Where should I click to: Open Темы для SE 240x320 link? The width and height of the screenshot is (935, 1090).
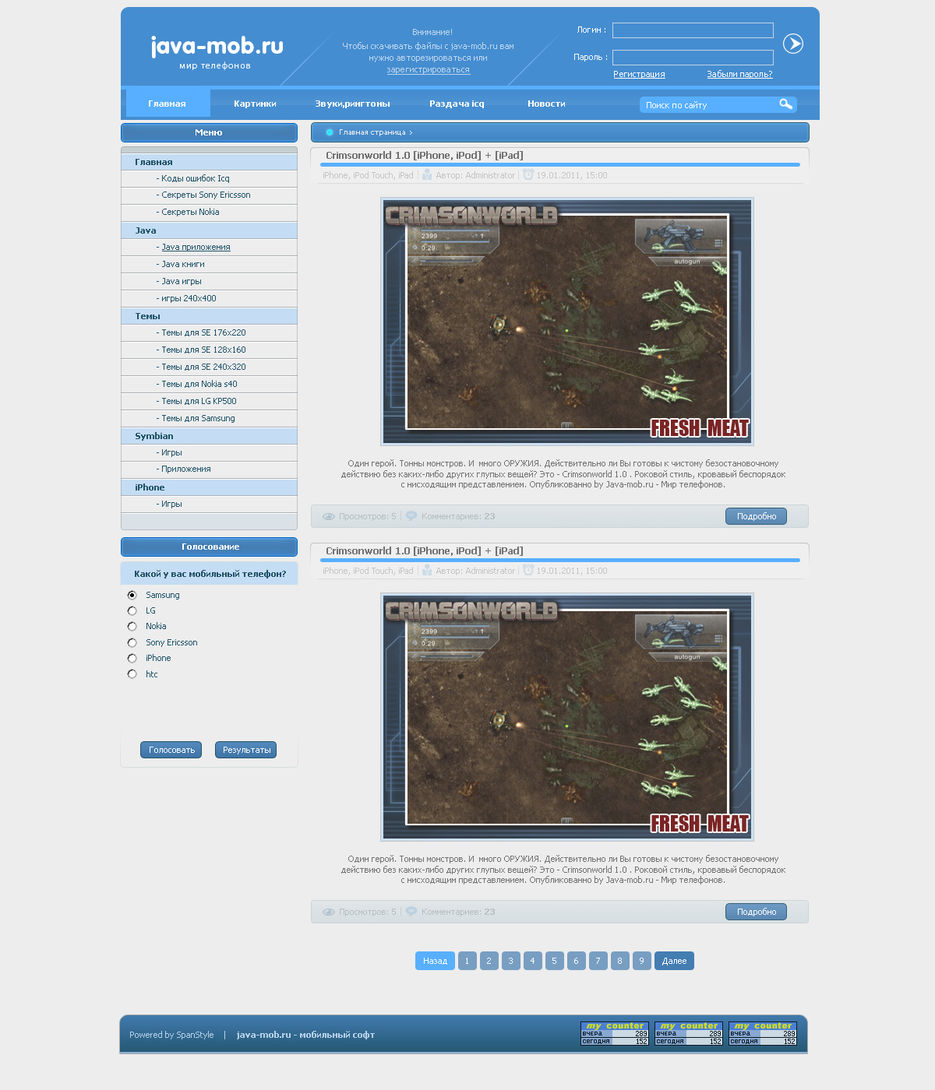coord(204,367)
